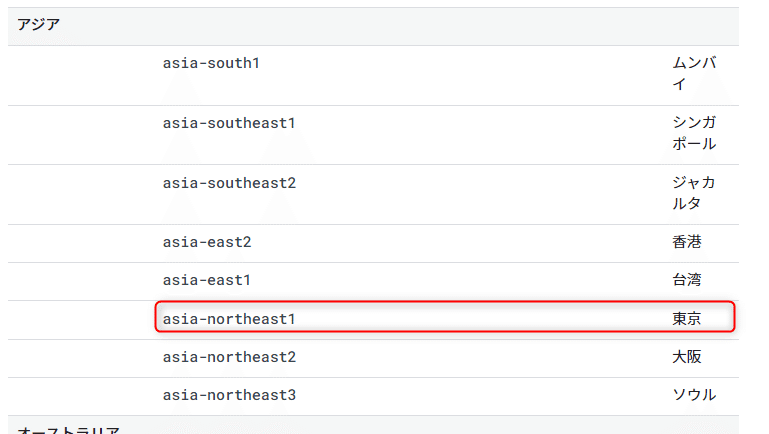Click the ジャカルタ location label
This screenshot has height=434, width=769.
693,193
